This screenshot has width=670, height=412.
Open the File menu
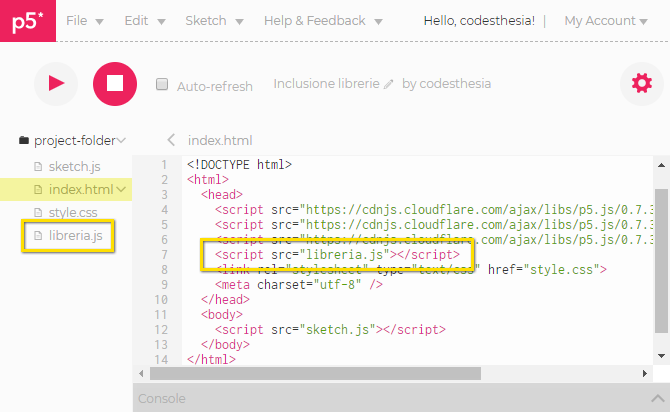[x=85, y=21]
